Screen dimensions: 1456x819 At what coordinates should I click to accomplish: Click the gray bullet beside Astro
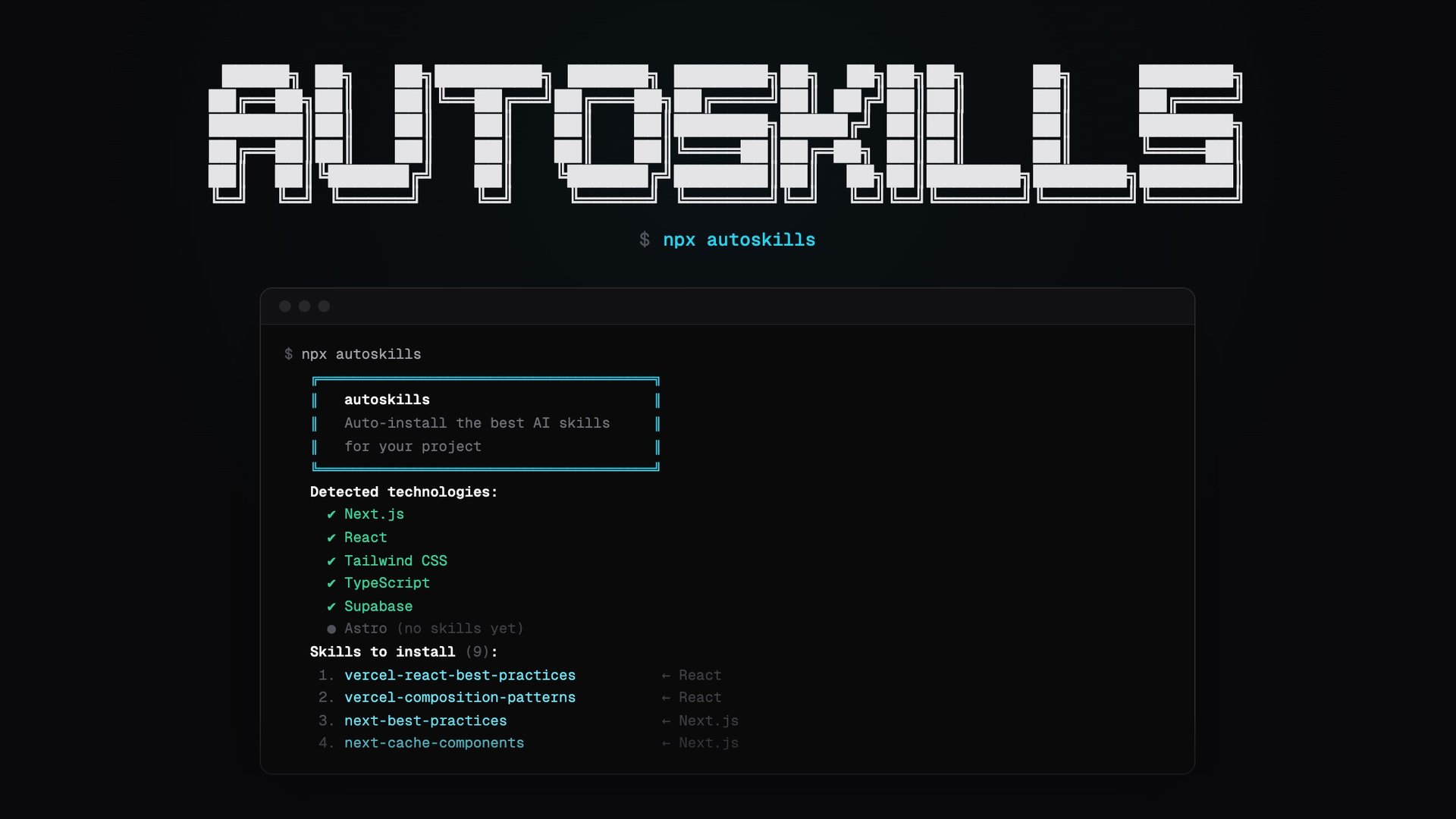[331, 629]
